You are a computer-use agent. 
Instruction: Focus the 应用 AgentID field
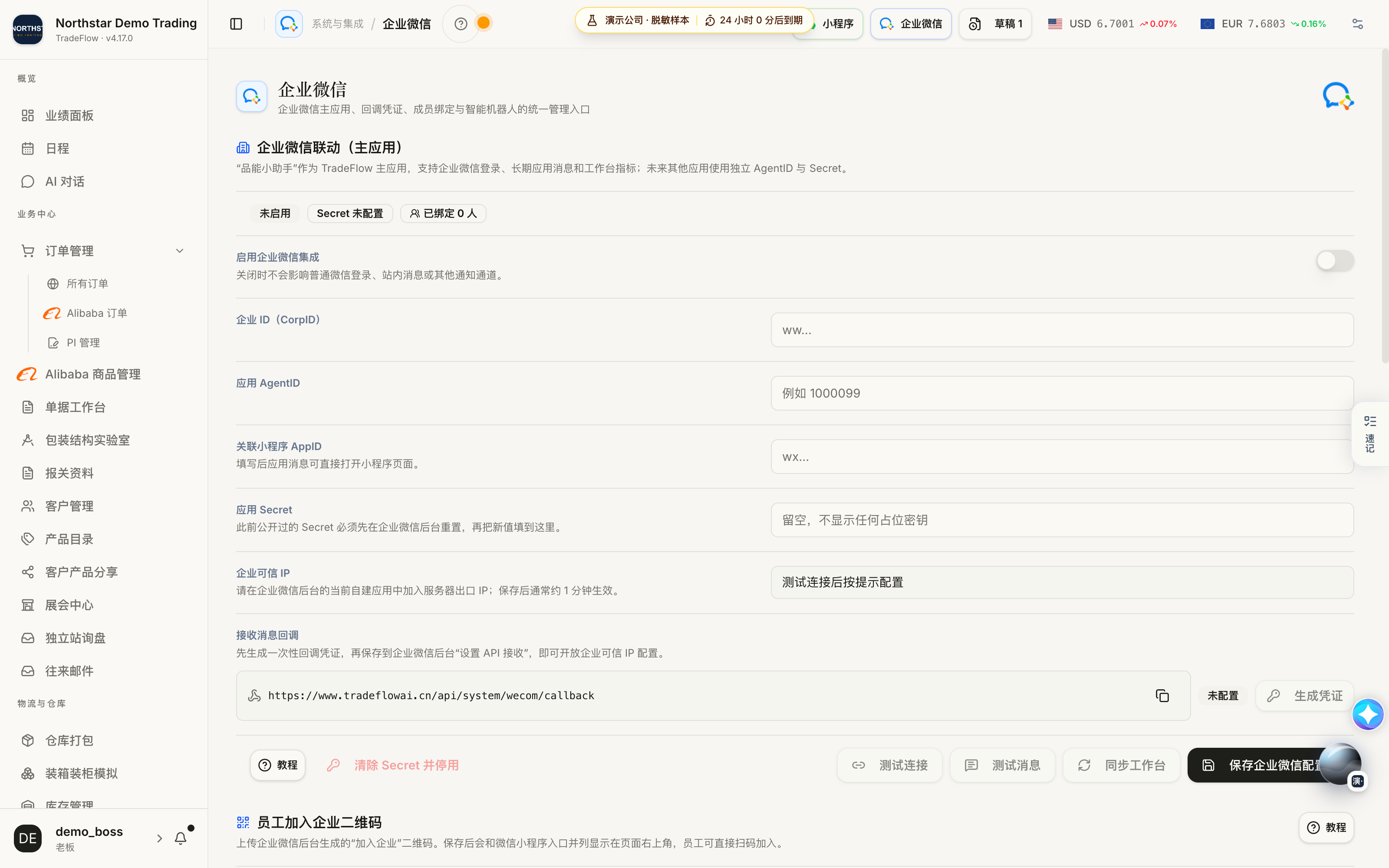[x=1062, y=393]
